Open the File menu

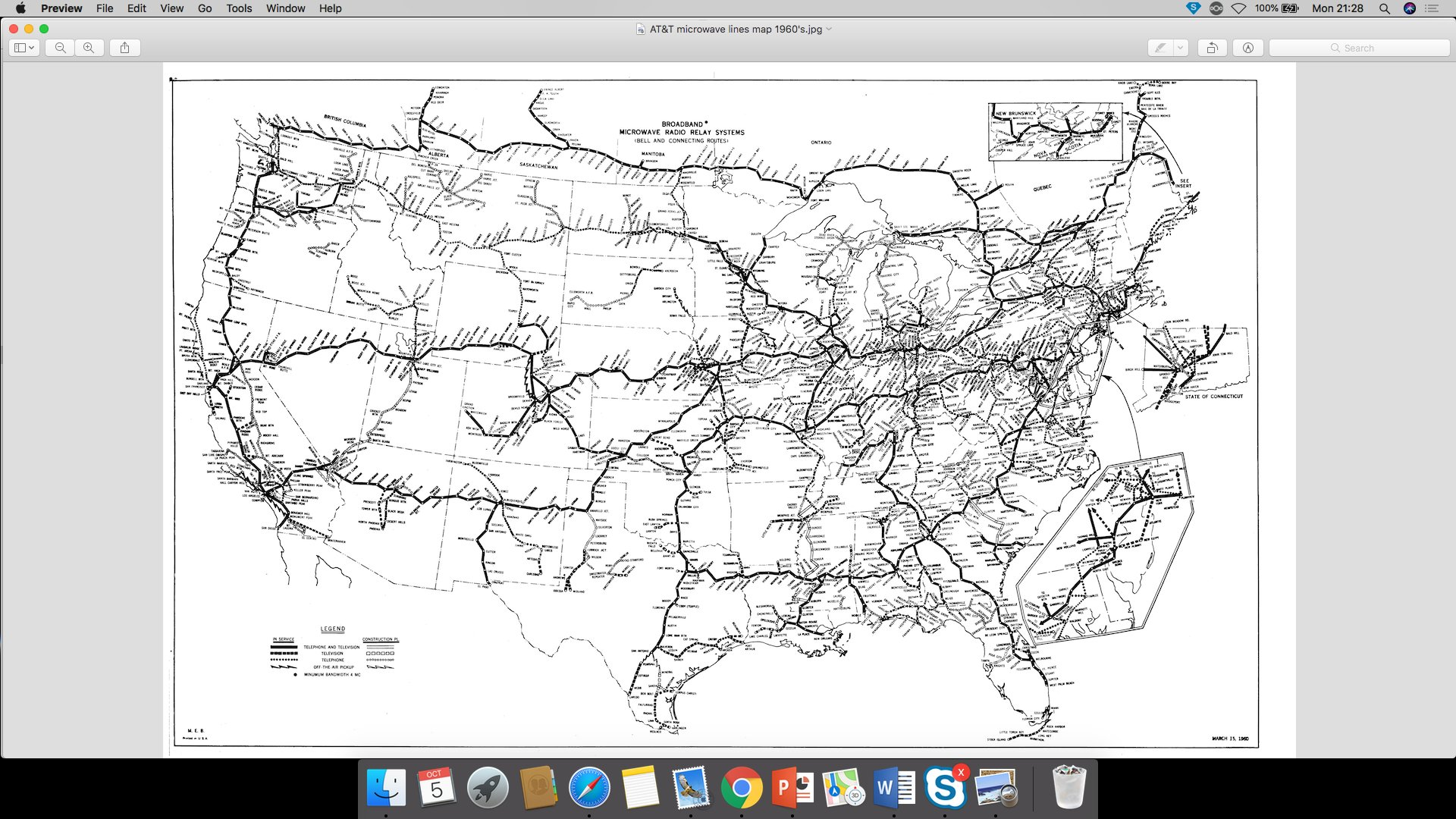[x=105, y=8]
